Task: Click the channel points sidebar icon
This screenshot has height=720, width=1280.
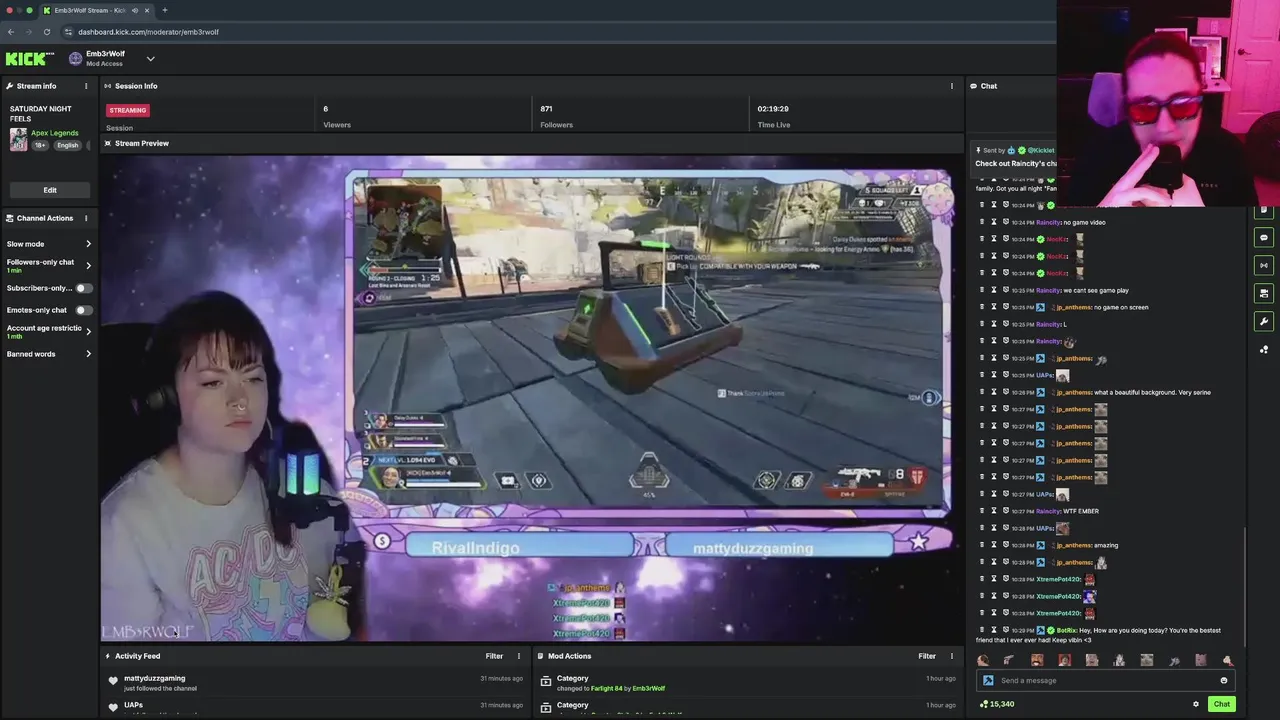Action: (1264, 349)
